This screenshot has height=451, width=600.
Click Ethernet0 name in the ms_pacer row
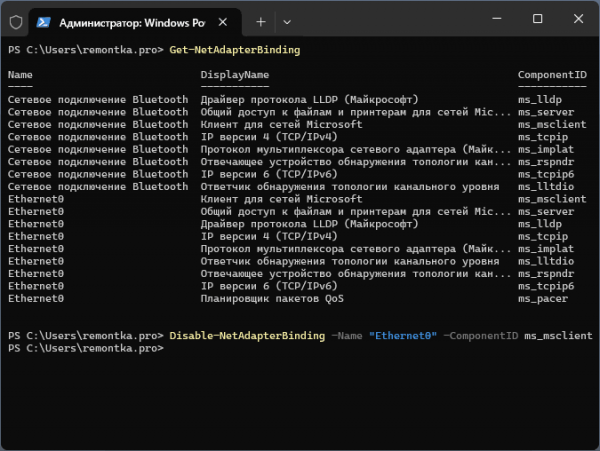(x=36, y=298)
